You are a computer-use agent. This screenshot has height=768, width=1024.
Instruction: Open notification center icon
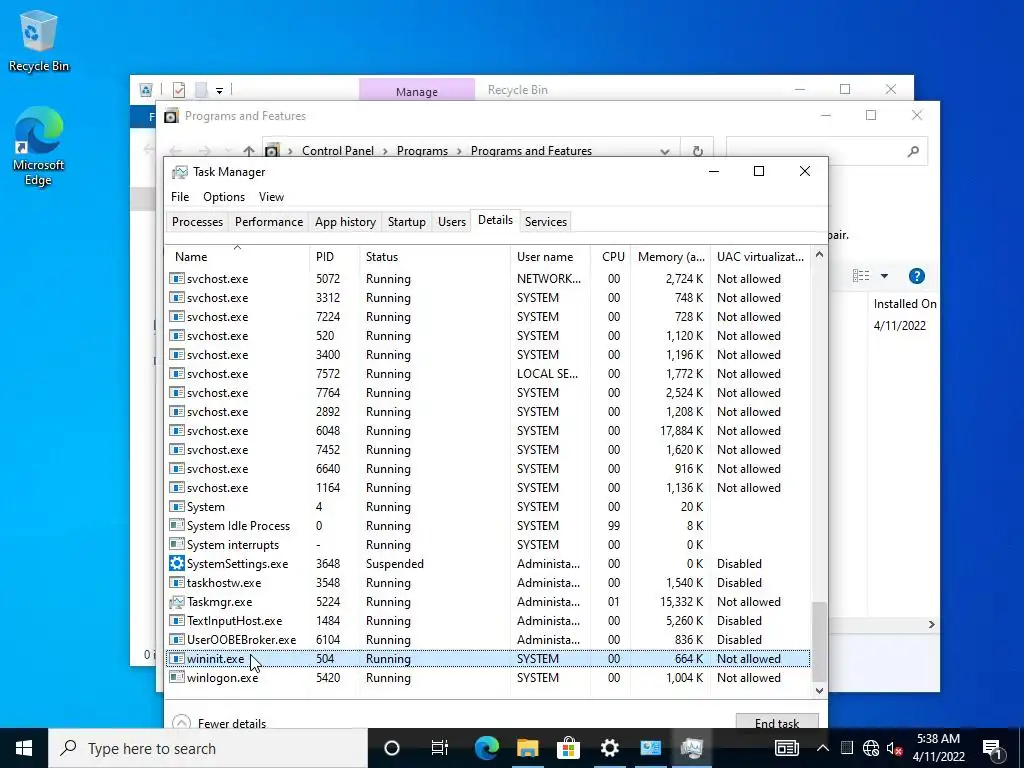pos(993,749)
